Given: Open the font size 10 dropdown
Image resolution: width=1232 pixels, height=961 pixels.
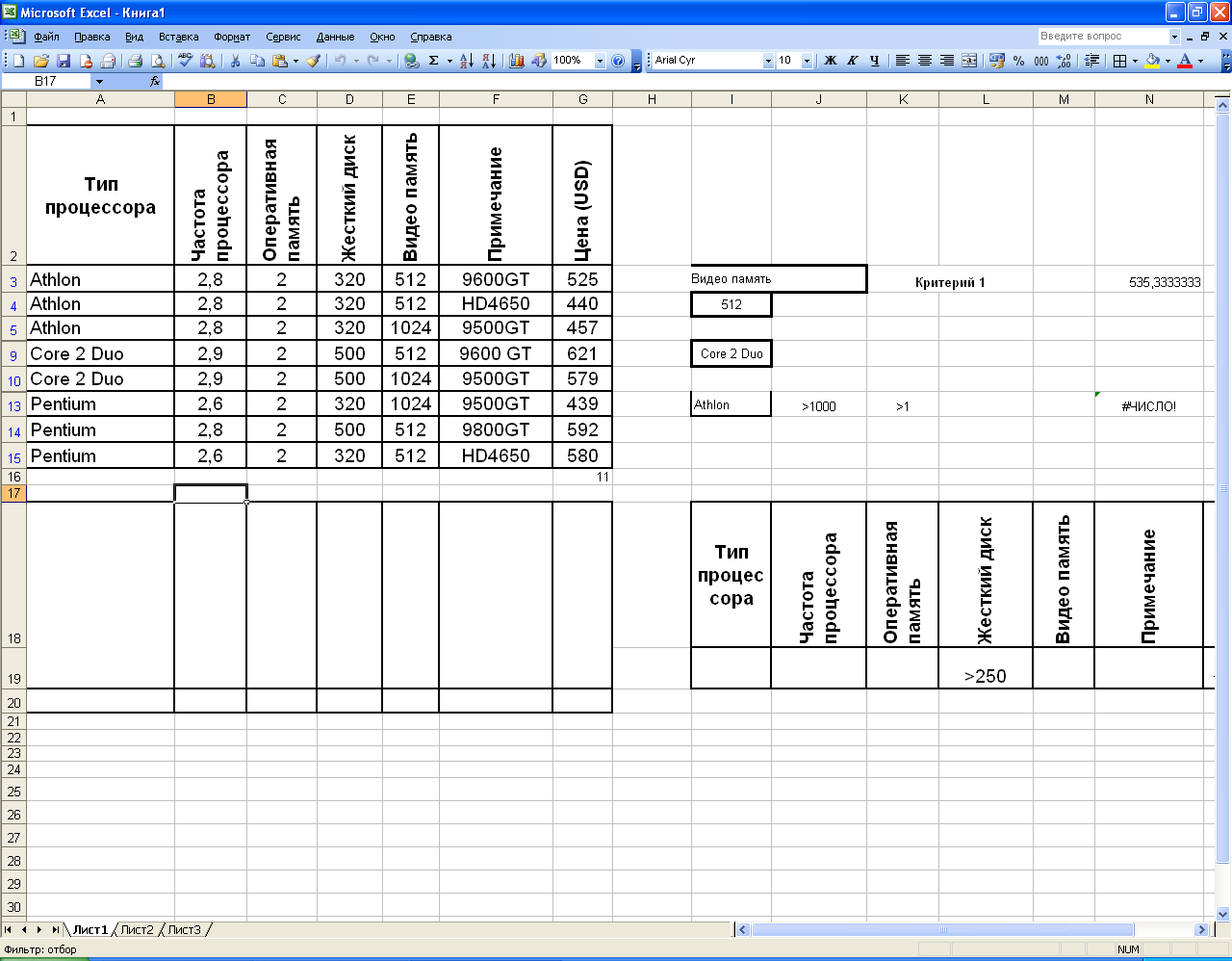Looking at the screenshot, I should click(x=807, y=61).
